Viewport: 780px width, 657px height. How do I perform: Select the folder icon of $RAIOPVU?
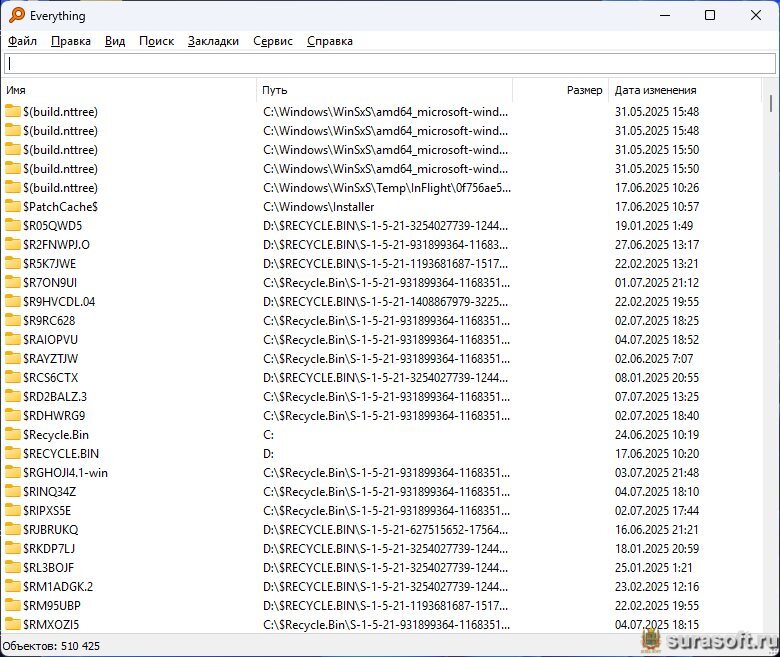13,339
